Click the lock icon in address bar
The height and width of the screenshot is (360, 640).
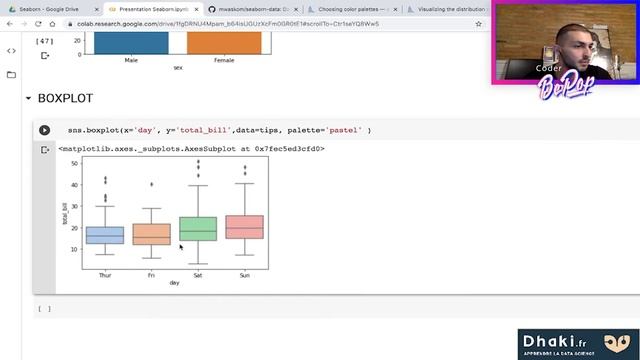pos(70,24)
